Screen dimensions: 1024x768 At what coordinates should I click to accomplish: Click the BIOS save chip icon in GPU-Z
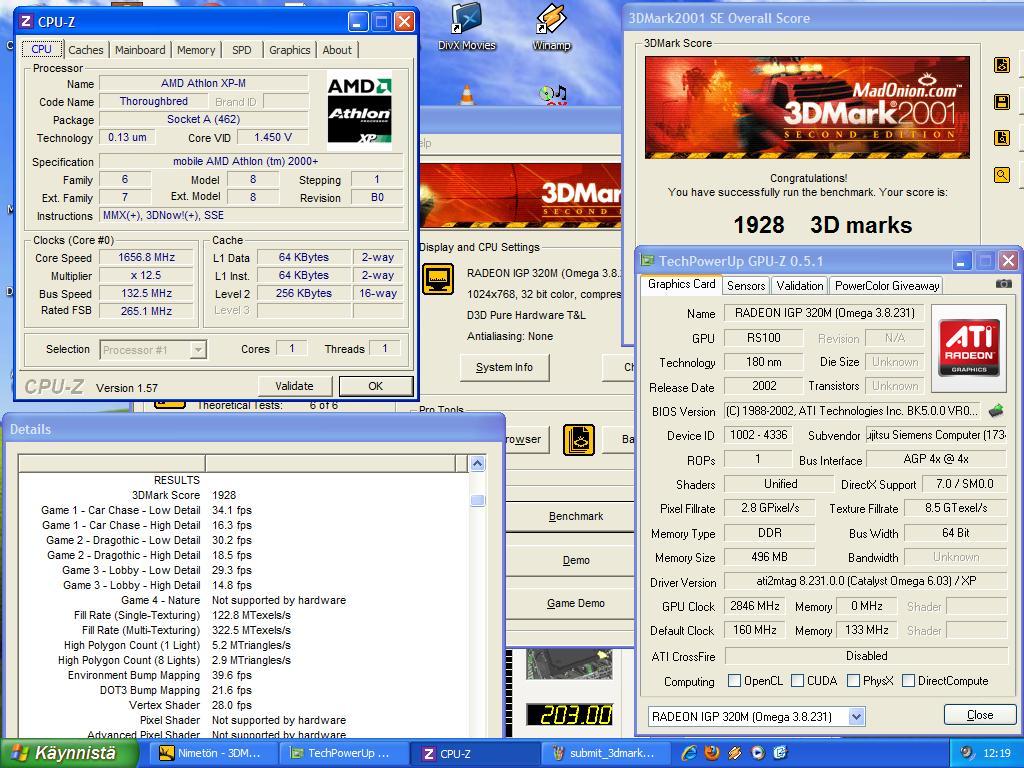(996, 411)
